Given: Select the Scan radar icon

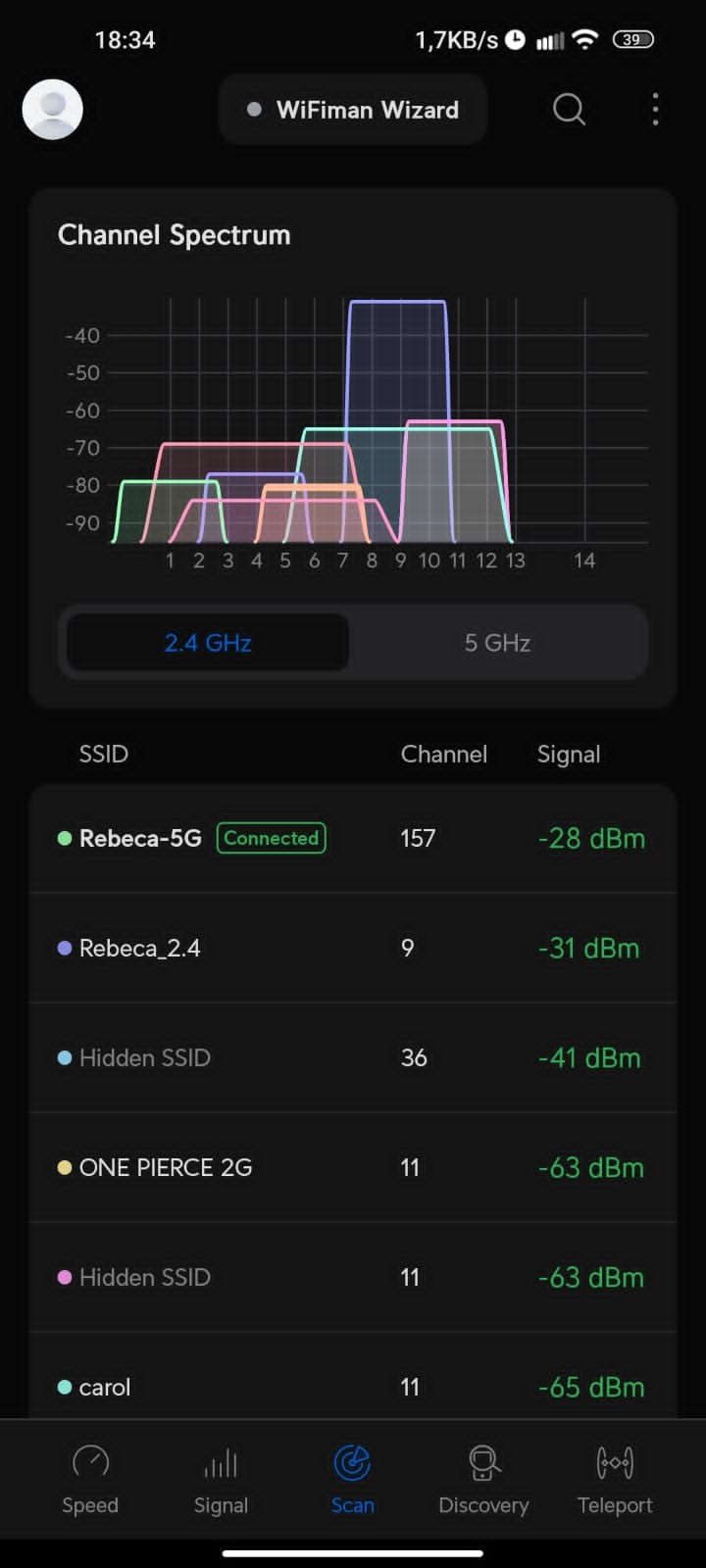Looking at the screenshot, I should [352, 1463].
